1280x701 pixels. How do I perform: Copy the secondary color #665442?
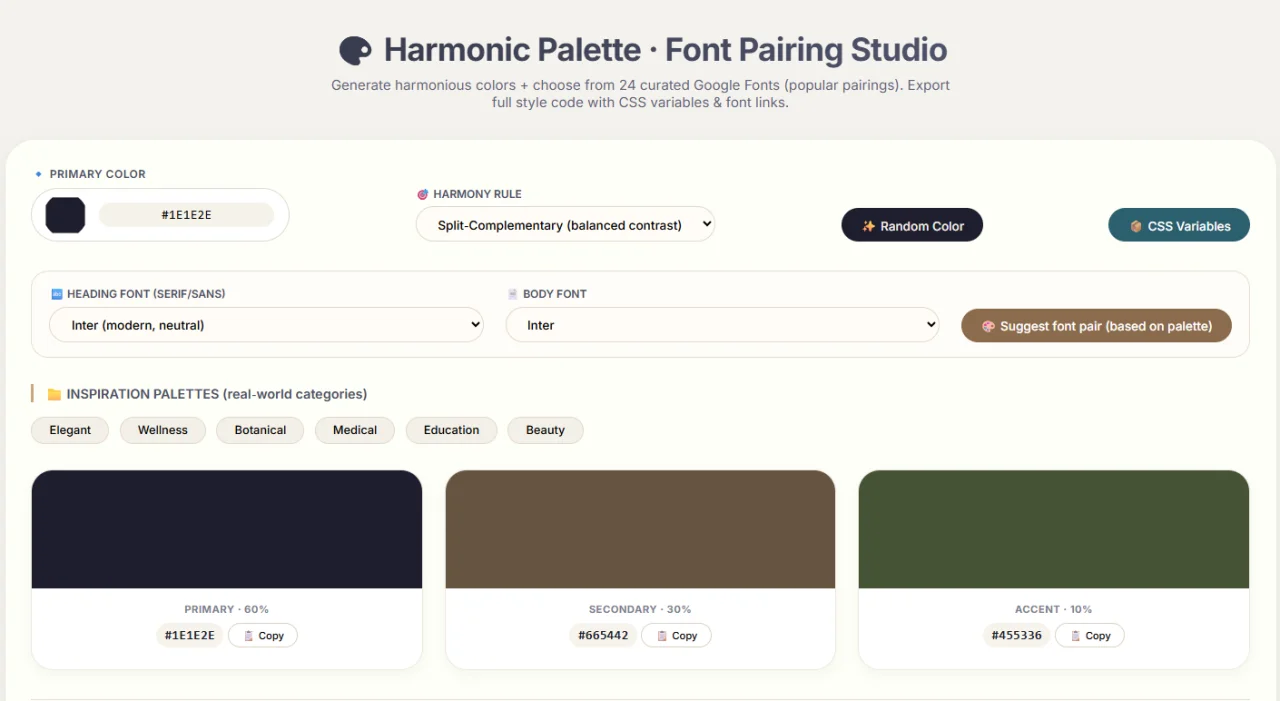click(x=676, y=635)
